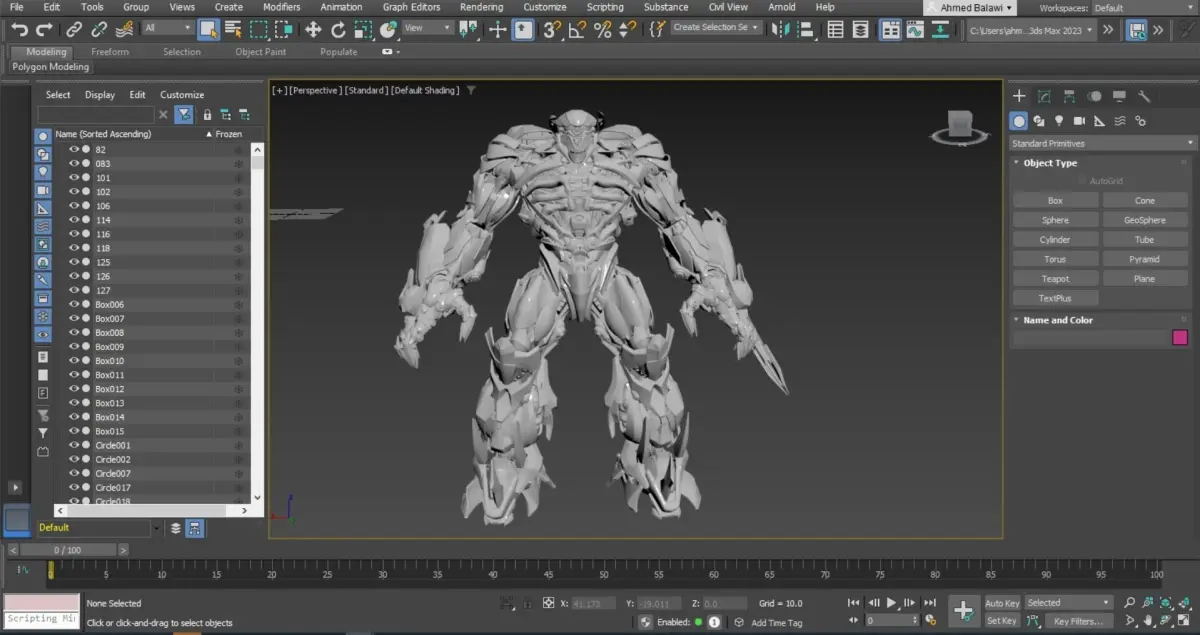Screen dimensions: 1200x635
Task: Collapse the Object Type rollout
Action: (x=1050, y=163)
